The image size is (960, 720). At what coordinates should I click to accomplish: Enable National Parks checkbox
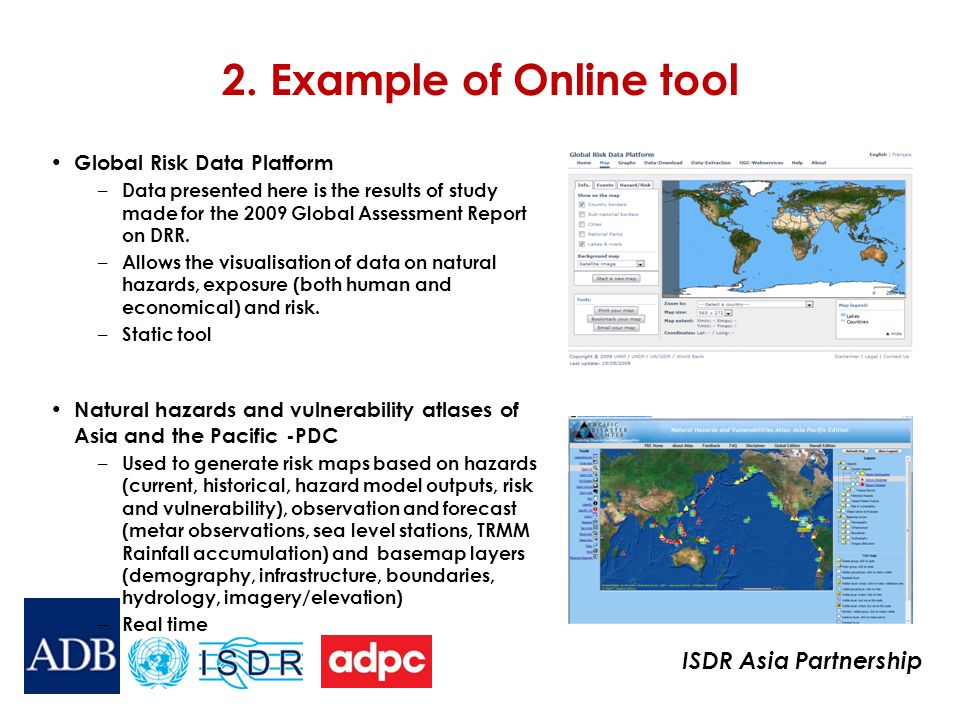(582, 234)
